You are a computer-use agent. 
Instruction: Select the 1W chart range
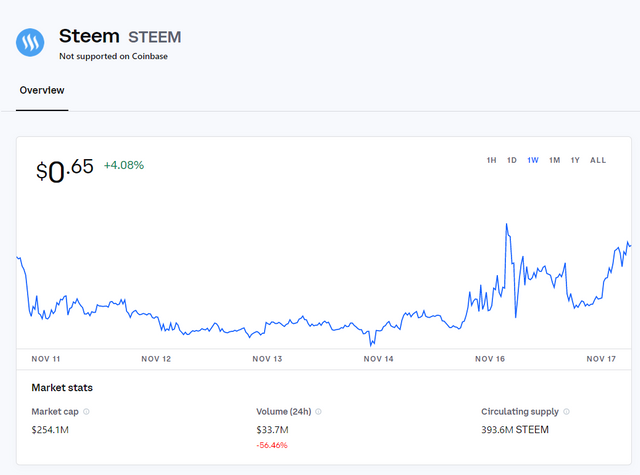[533, 160]
